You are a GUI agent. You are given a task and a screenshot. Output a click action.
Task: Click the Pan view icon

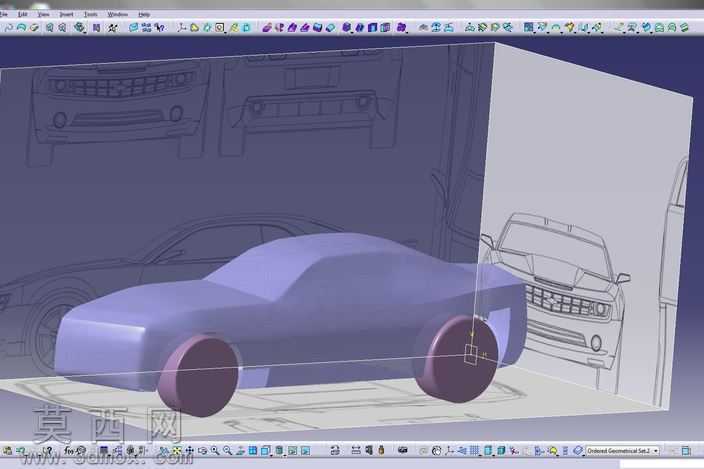pos(189,450)
